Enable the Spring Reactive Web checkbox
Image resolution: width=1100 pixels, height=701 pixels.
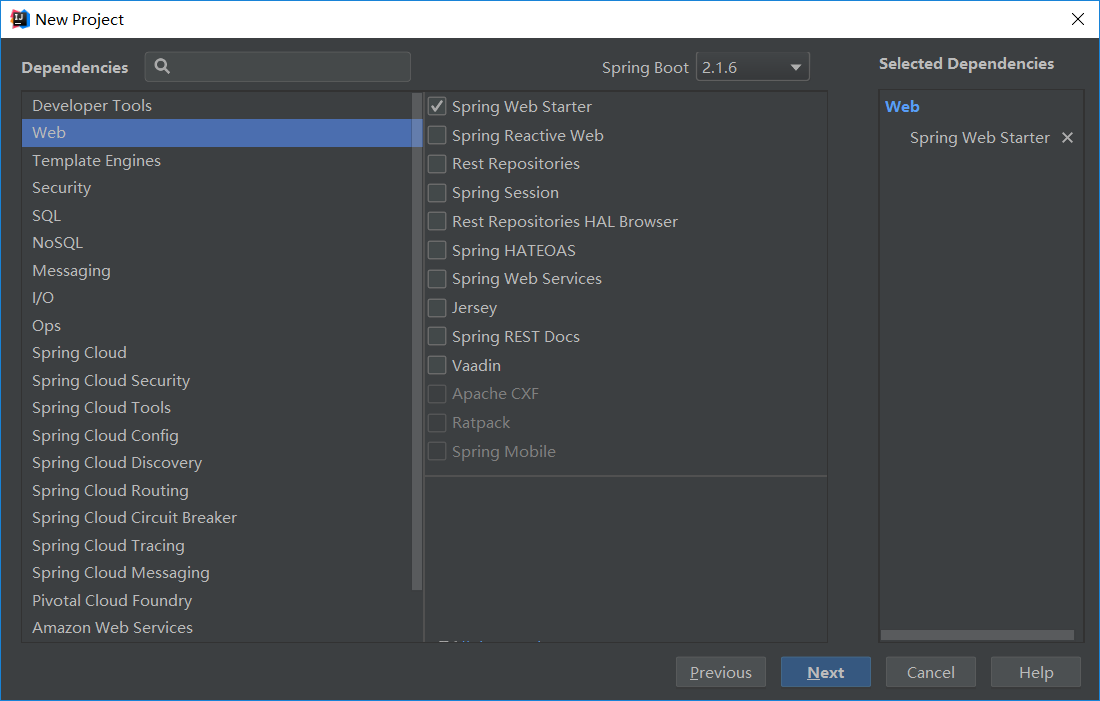pyautogui.click(x=437, y=135)
